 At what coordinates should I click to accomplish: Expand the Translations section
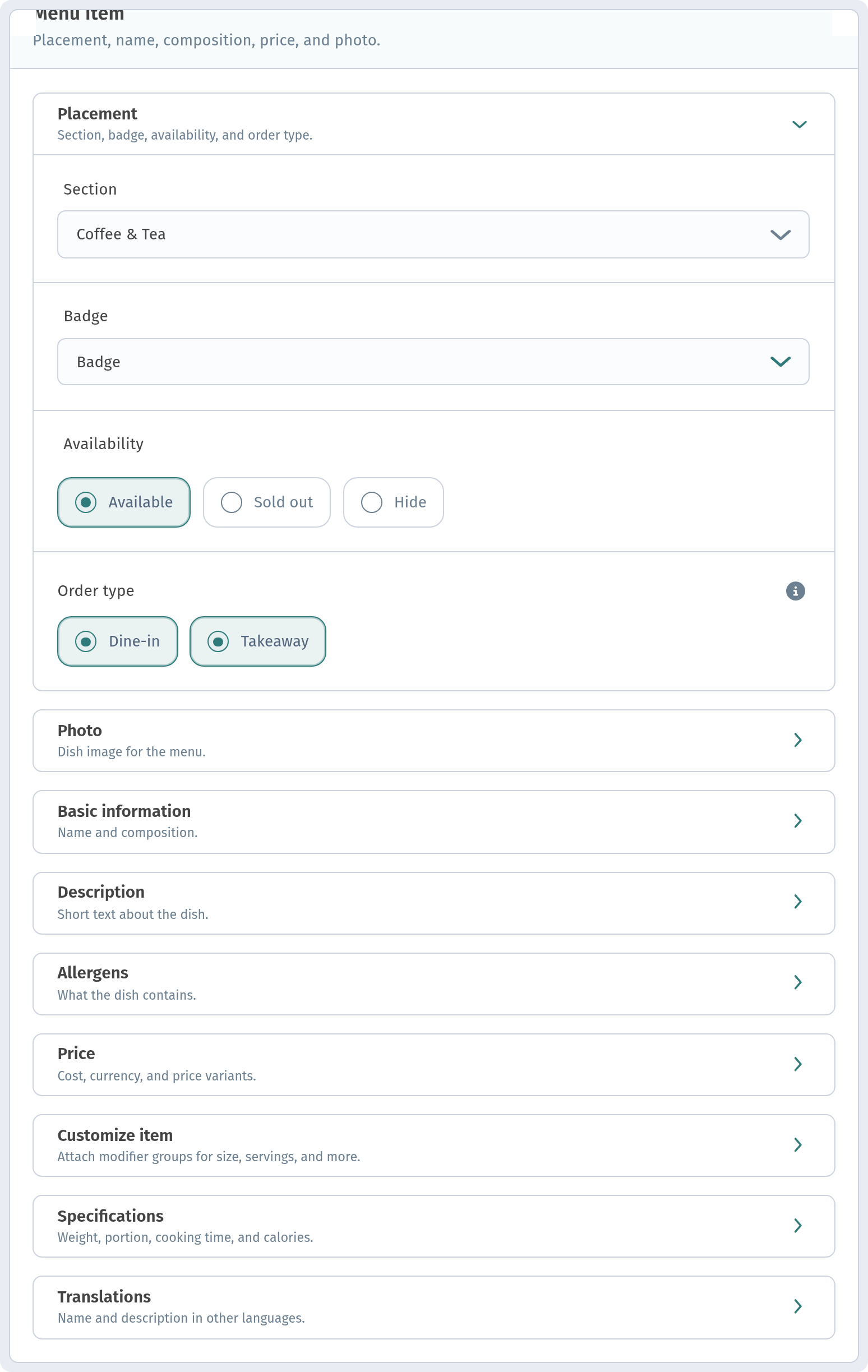(x=433, y=1307)
